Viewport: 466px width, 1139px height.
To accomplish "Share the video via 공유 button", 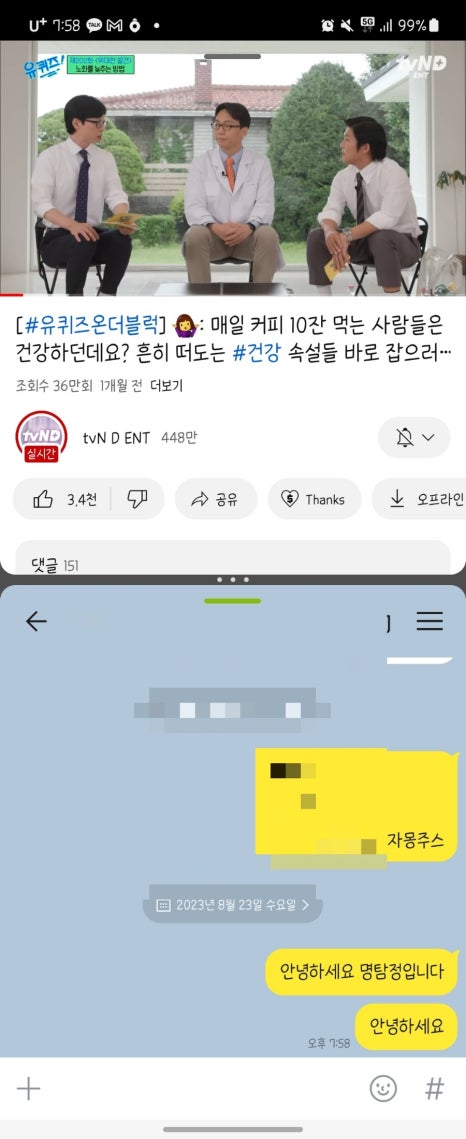I will 216,499.
